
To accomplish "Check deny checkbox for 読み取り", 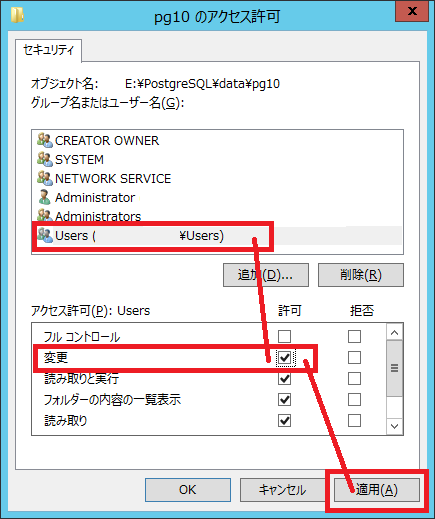I will [x=354, y=421].
